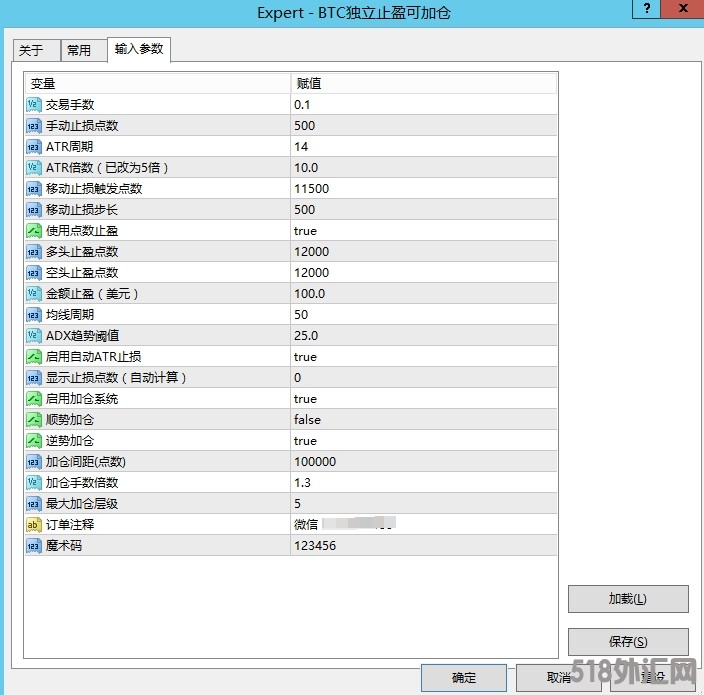Select the false value of 顺势加仓
The width and height of the screenshot is (704, 695).
pos(308,420)
